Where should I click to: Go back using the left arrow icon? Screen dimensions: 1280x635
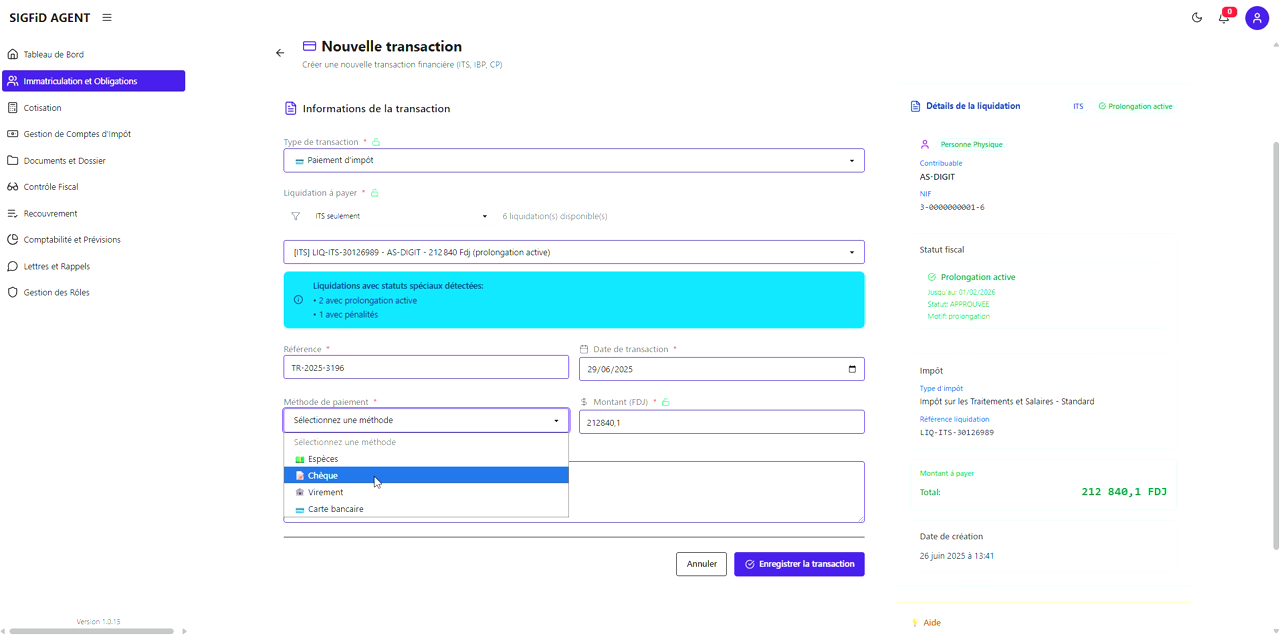click(x=280, y=53)
